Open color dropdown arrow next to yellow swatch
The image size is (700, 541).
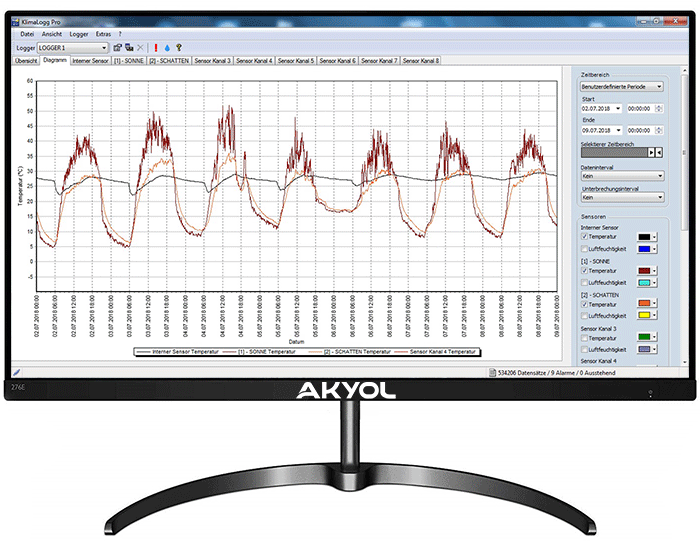pos(654,315)
